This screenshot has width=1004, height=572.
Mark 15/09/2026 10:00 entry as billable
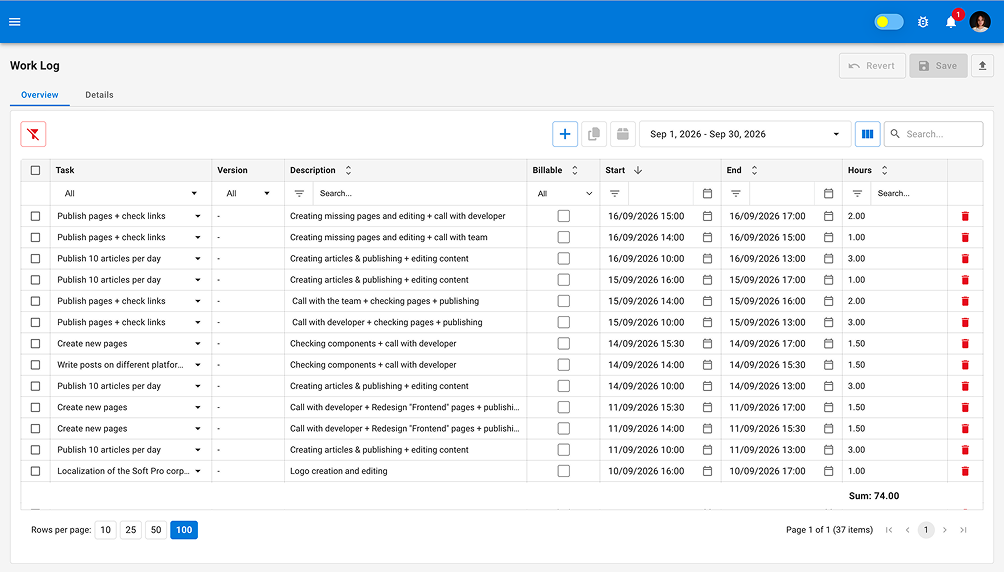[x=563, y=322]
